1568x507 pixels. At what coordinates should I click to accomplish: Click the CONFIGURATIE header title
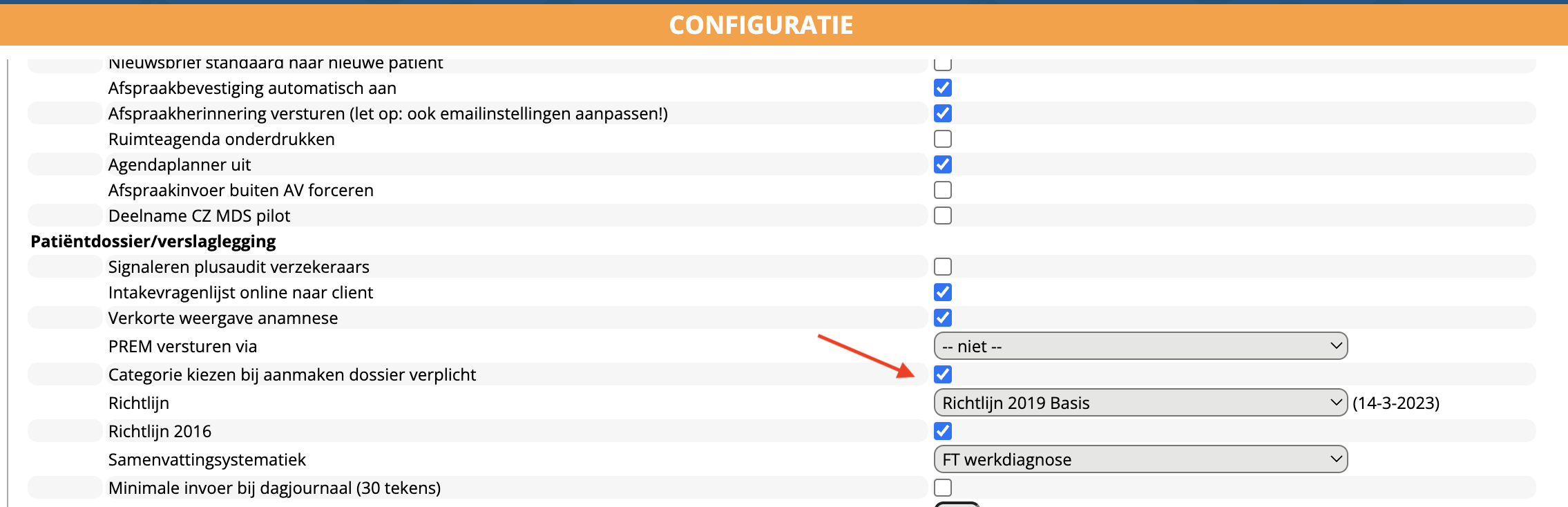(x=761, y=26)
